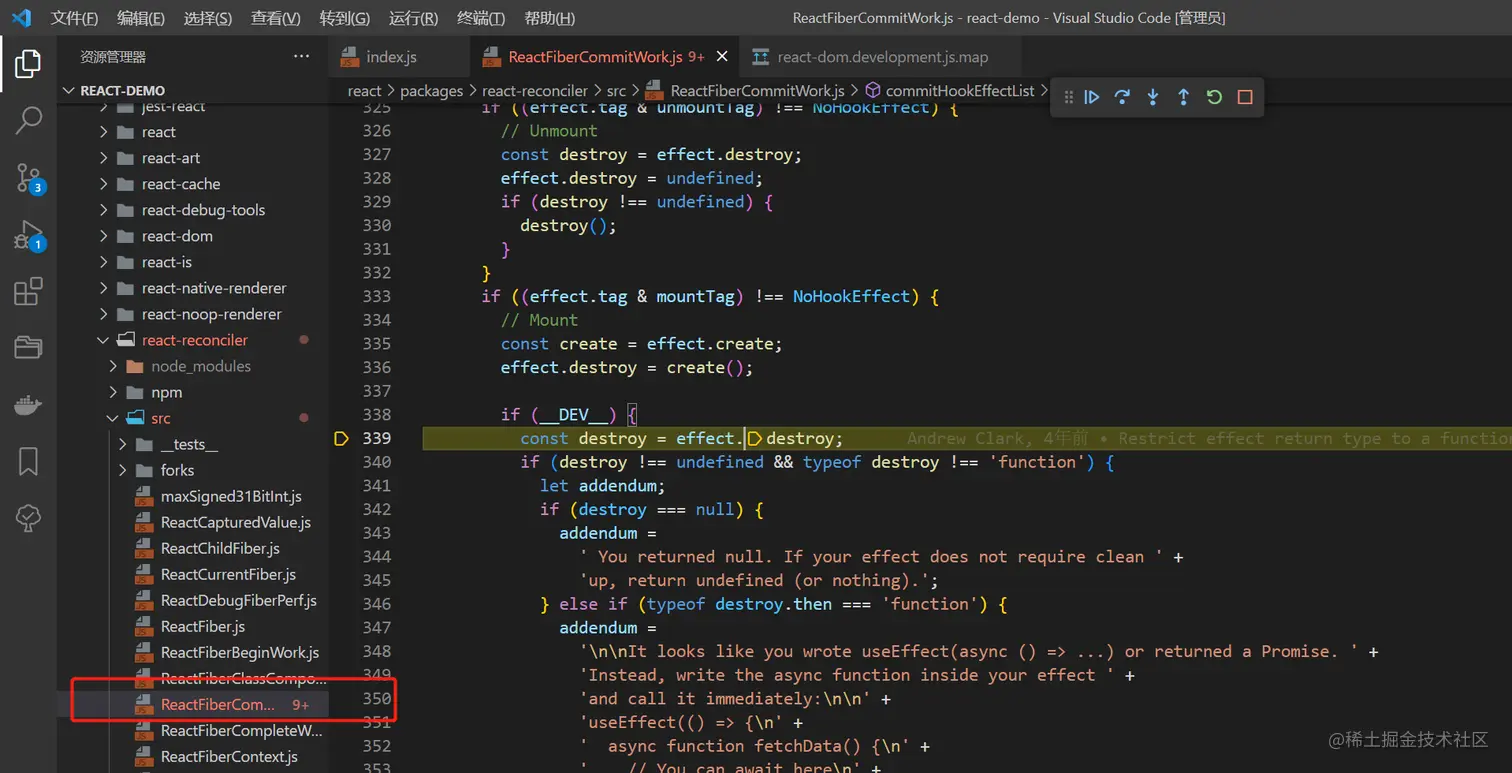Image resolution: width=1512 pixels, height=773 pixels.
Task: Open the 终端(T) menu
Action: tap(480, 18)
